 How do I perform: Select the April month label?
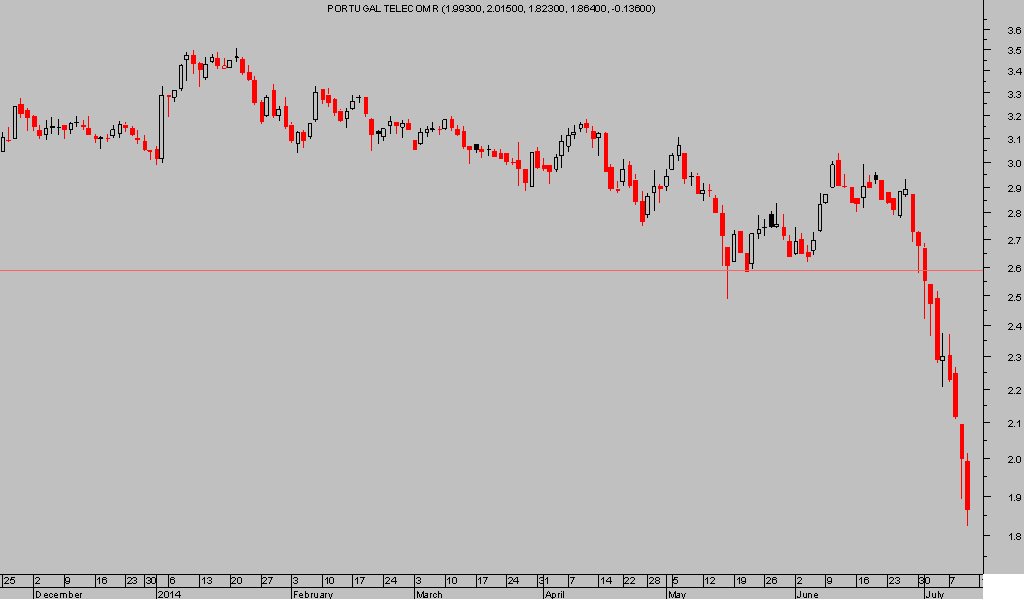coord(555,594)
